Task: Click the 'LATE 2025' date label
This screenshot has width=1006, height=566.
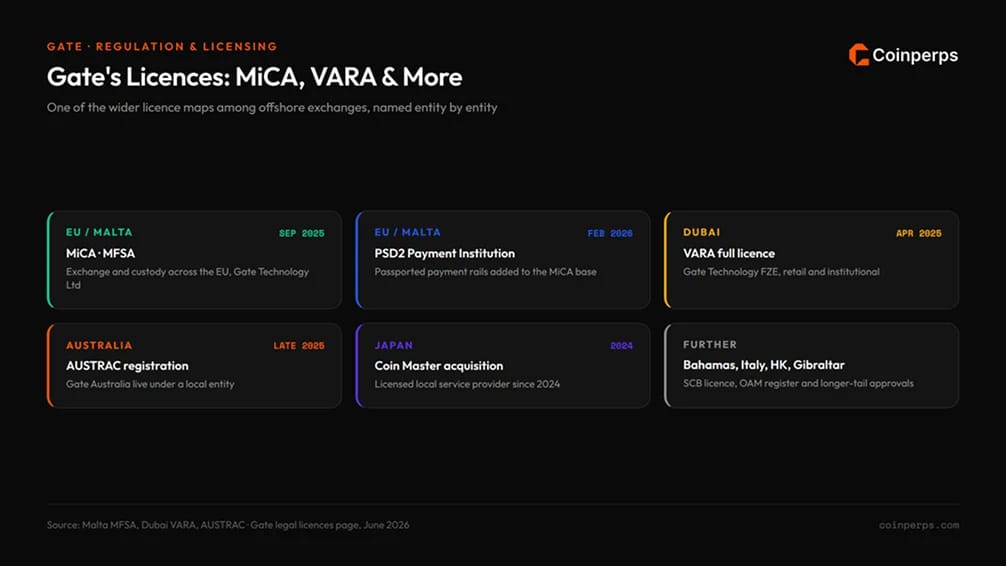Action: pyautogui.click(x=299, y=345)
